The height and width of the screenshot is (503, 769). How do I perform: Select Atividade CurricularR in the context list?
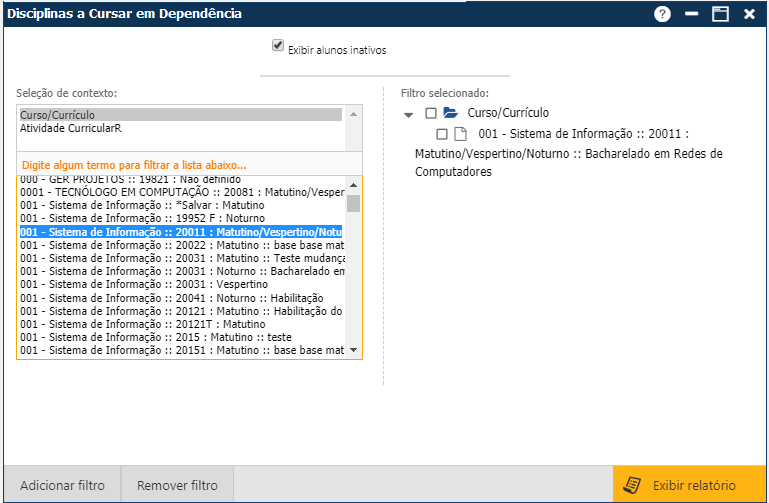[x=71, y=128]
